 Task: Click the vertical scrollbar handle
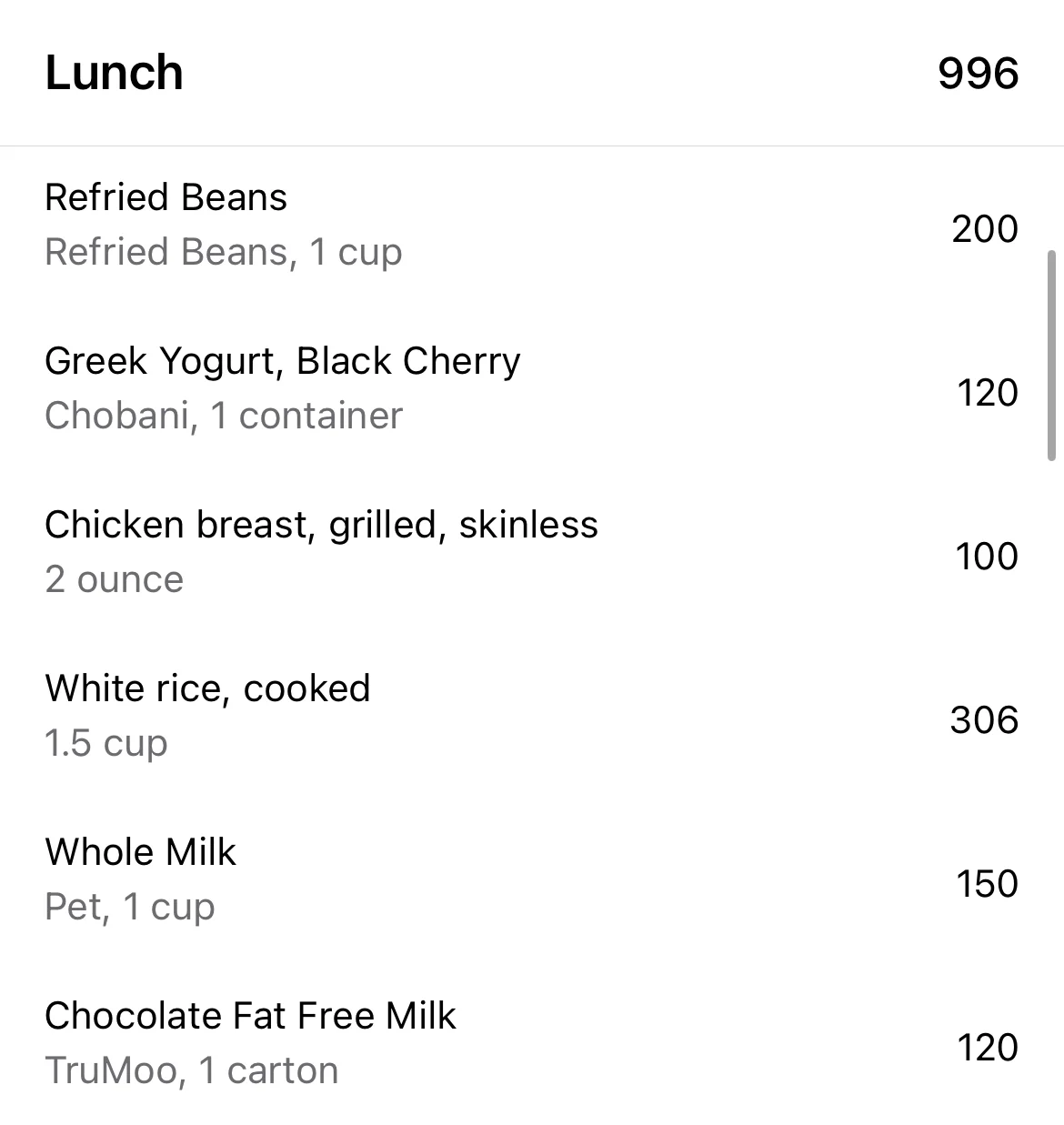click(1052, 357)
